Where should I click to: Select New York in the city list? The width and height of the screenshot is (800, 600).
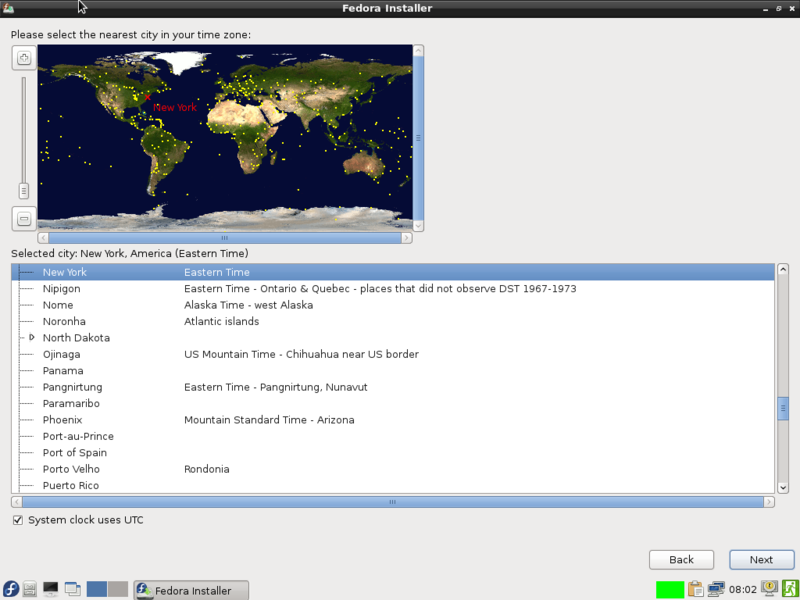point(392,272)
